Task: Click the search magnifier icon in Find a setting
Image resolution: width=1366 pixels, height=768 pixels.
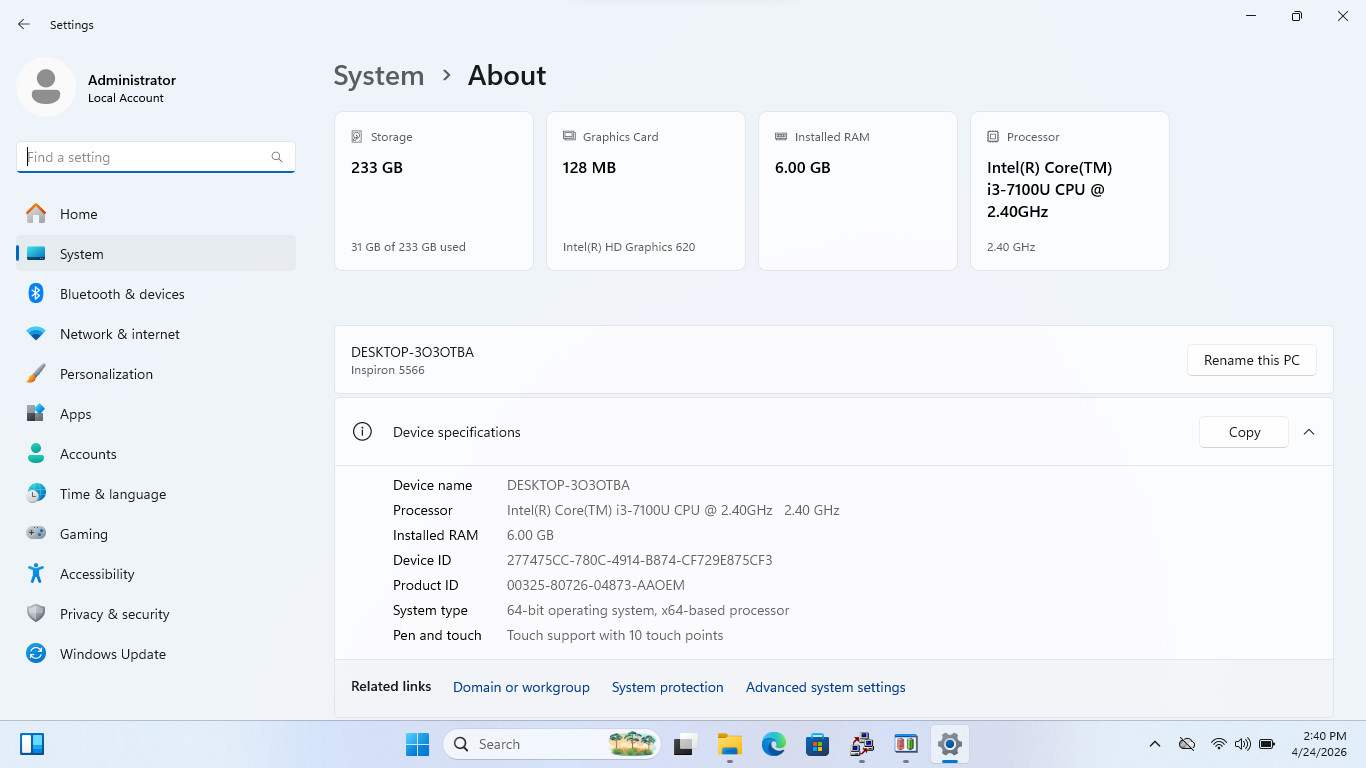Action: (x=277, y=157)
